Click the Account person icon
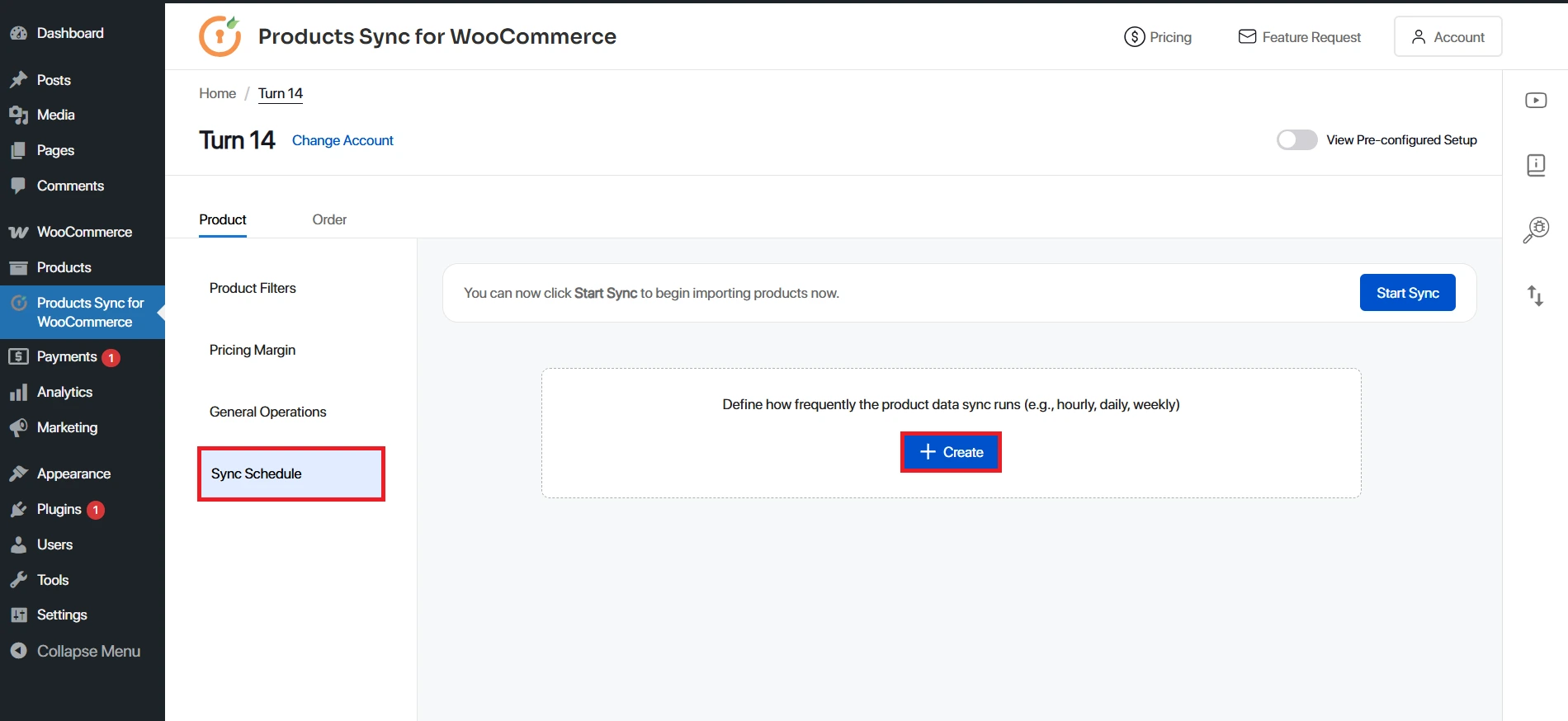 point(1419,37)
